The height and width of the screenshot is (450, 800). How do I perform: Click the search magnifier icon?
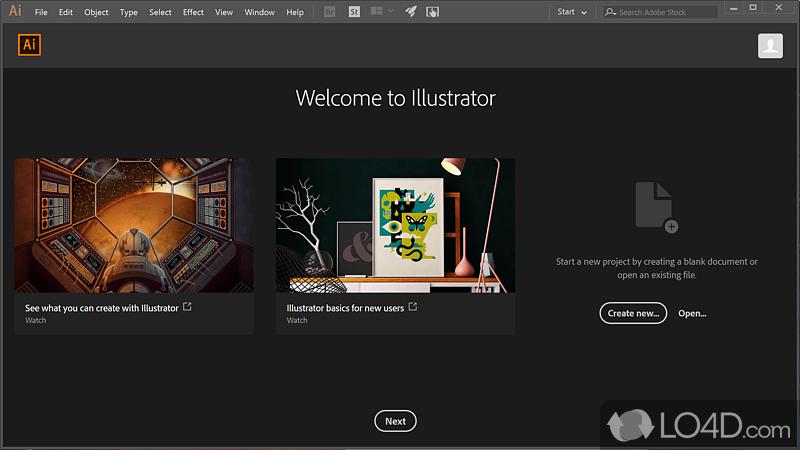pyautogui.click(x=610, y=12)
